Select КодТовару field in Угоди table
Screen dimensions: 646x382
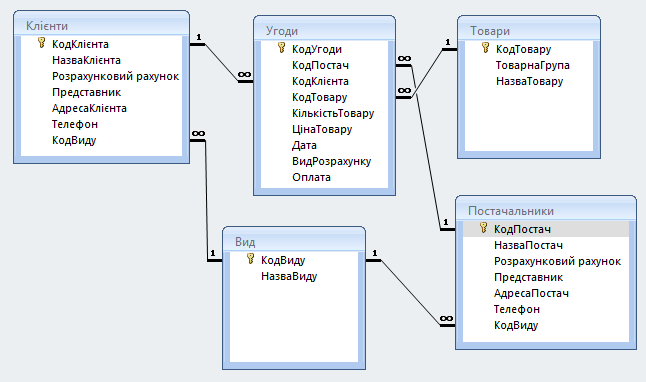pos(319,97)
